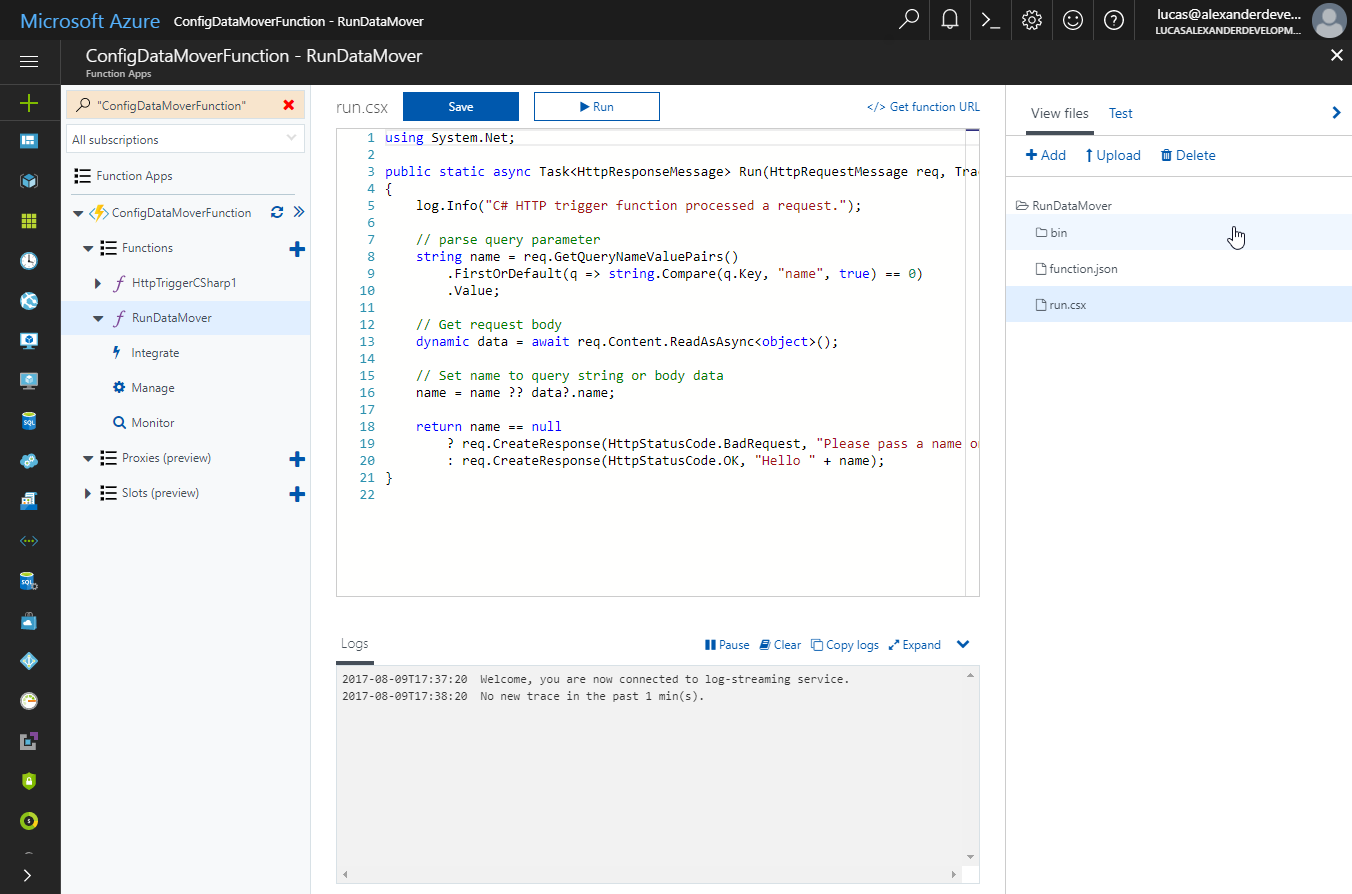The image size is (1352, 894).
Task: Open Resource groups cube icon
Action: pyautogui.click(x=29, y=181)
